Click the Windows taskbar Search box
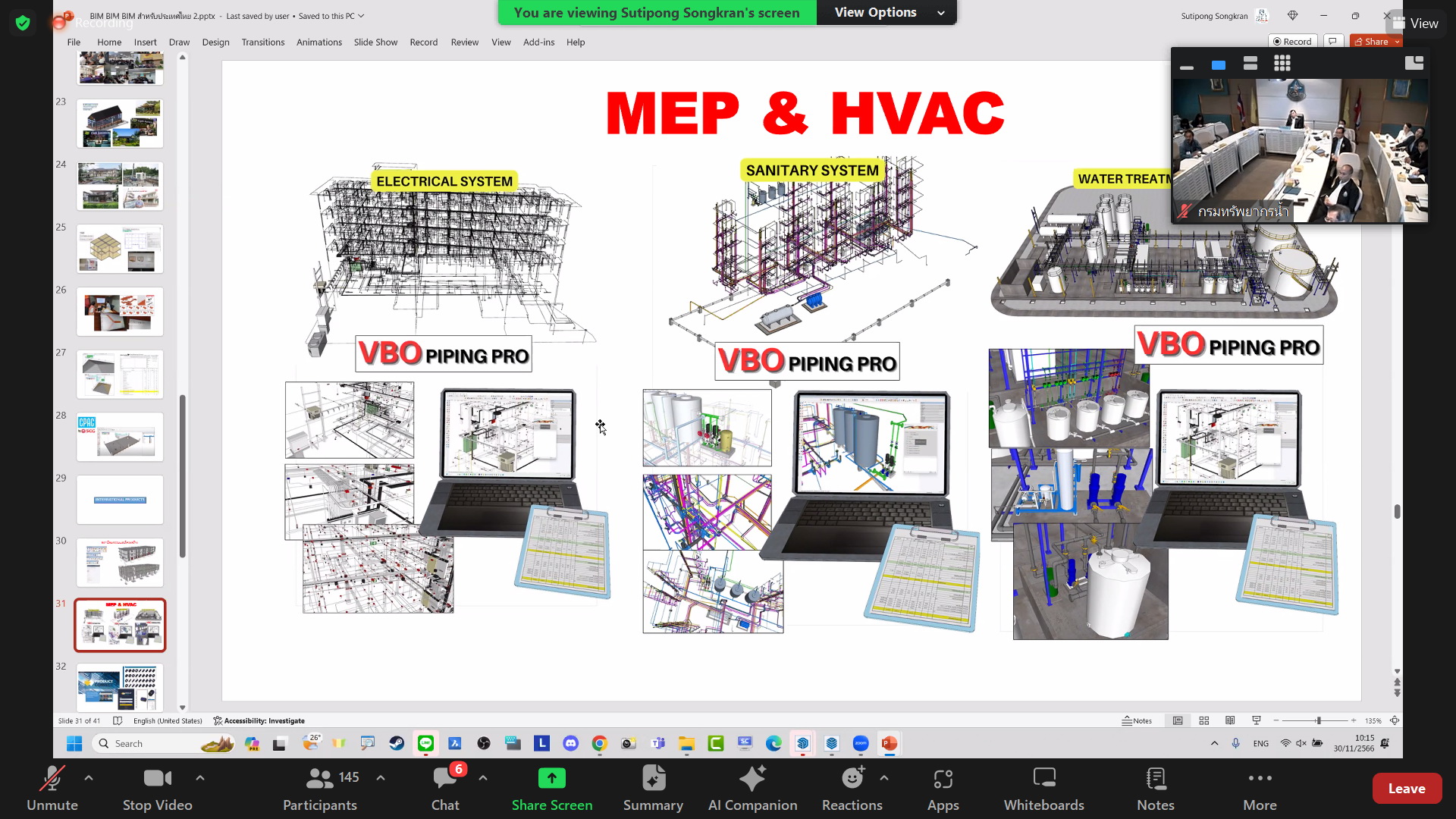Viewport: 1456px width, 819px height. tap(164, 744)
